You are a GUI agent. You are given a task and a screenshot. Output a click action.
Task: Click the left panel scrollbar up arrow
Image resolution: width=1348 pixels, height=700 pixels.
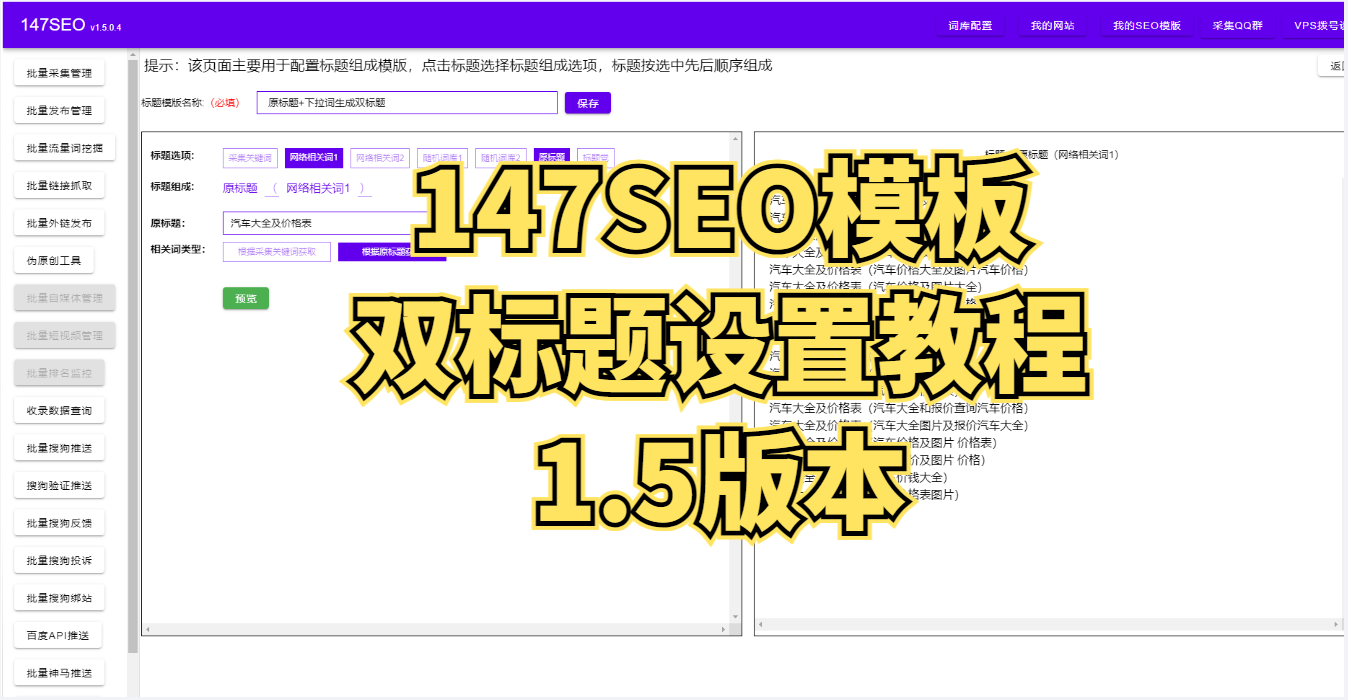(736, 138)
